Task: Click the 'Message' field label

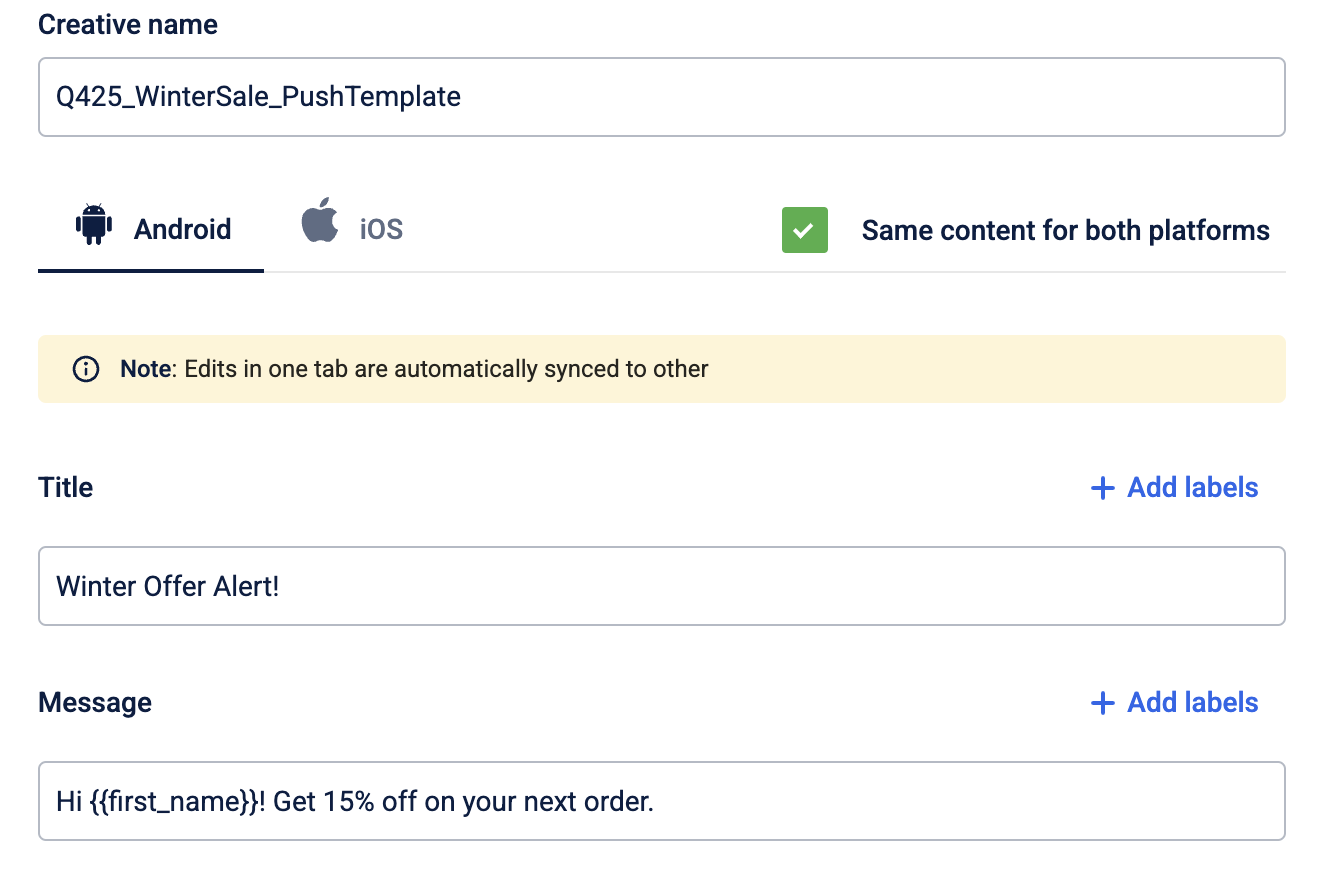Action: pyautogui.click(x=95, y=703)
